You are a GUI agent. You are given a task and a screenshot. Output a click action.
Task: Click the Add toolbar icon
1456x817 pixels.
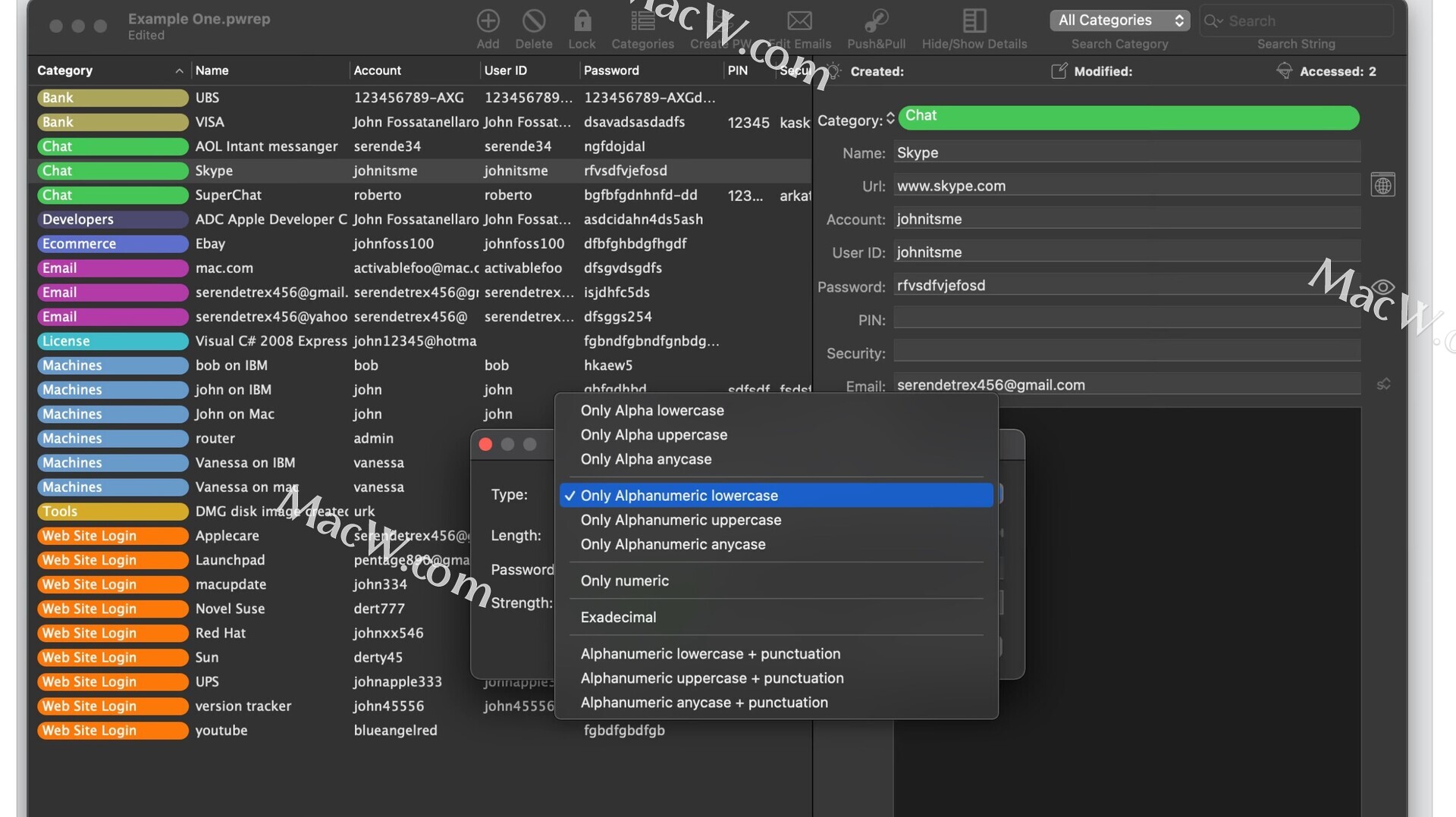pos(488,20)
